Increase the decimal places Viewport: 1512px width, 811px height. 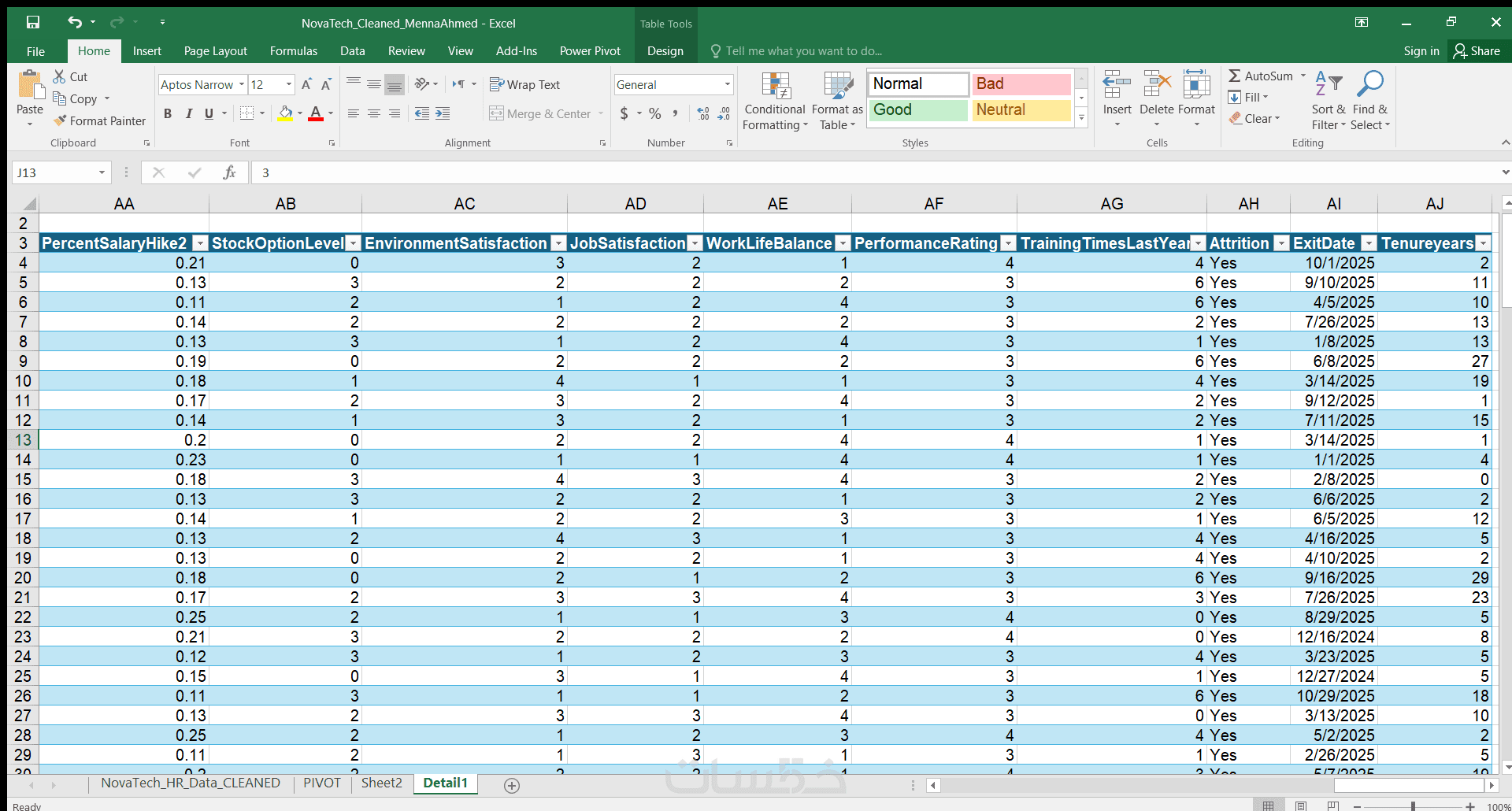coord(703,113)
